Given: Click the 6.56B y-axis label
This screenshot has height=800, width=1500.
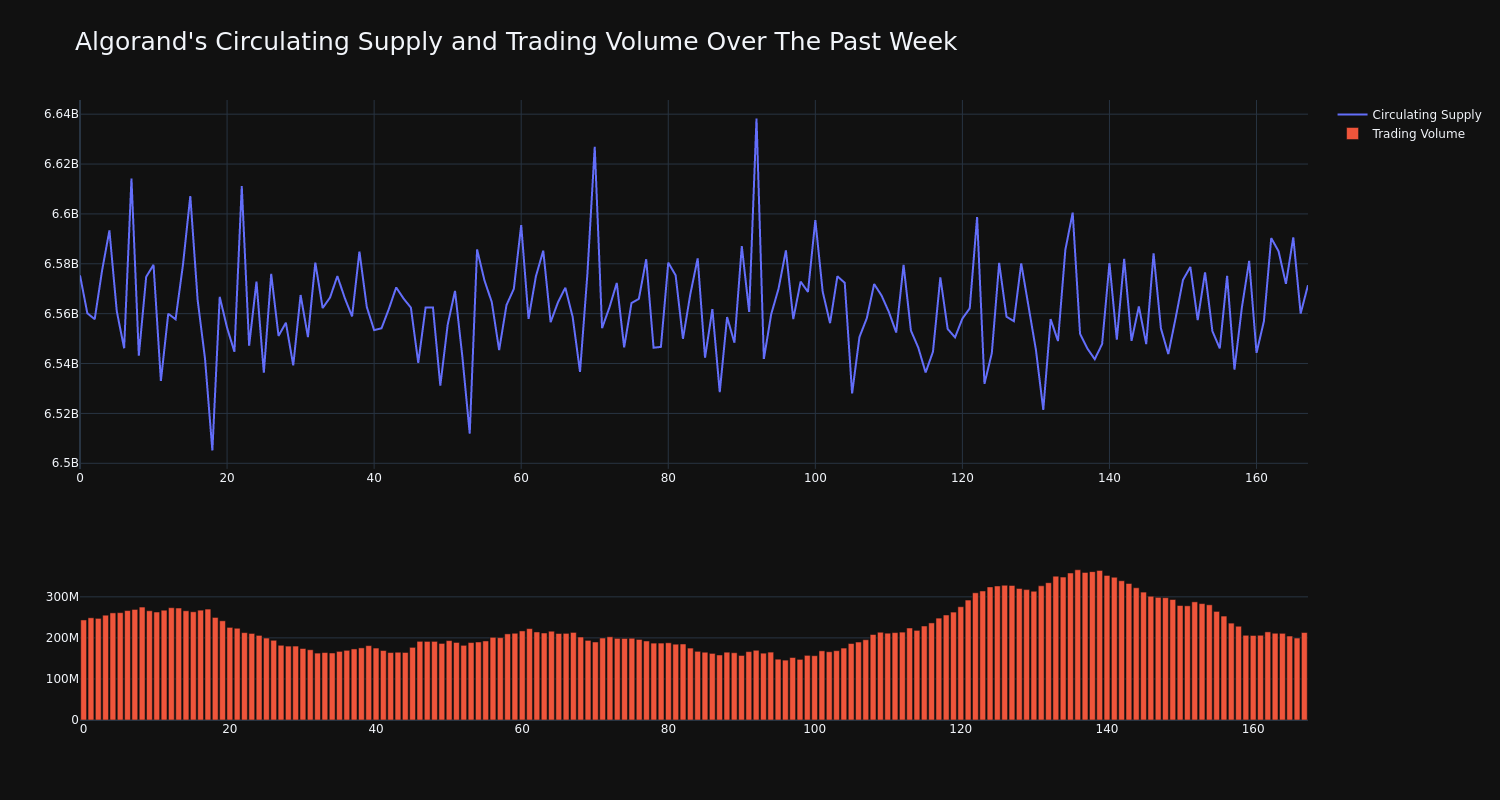Looking at the screenshot, I should pos(61,314).
